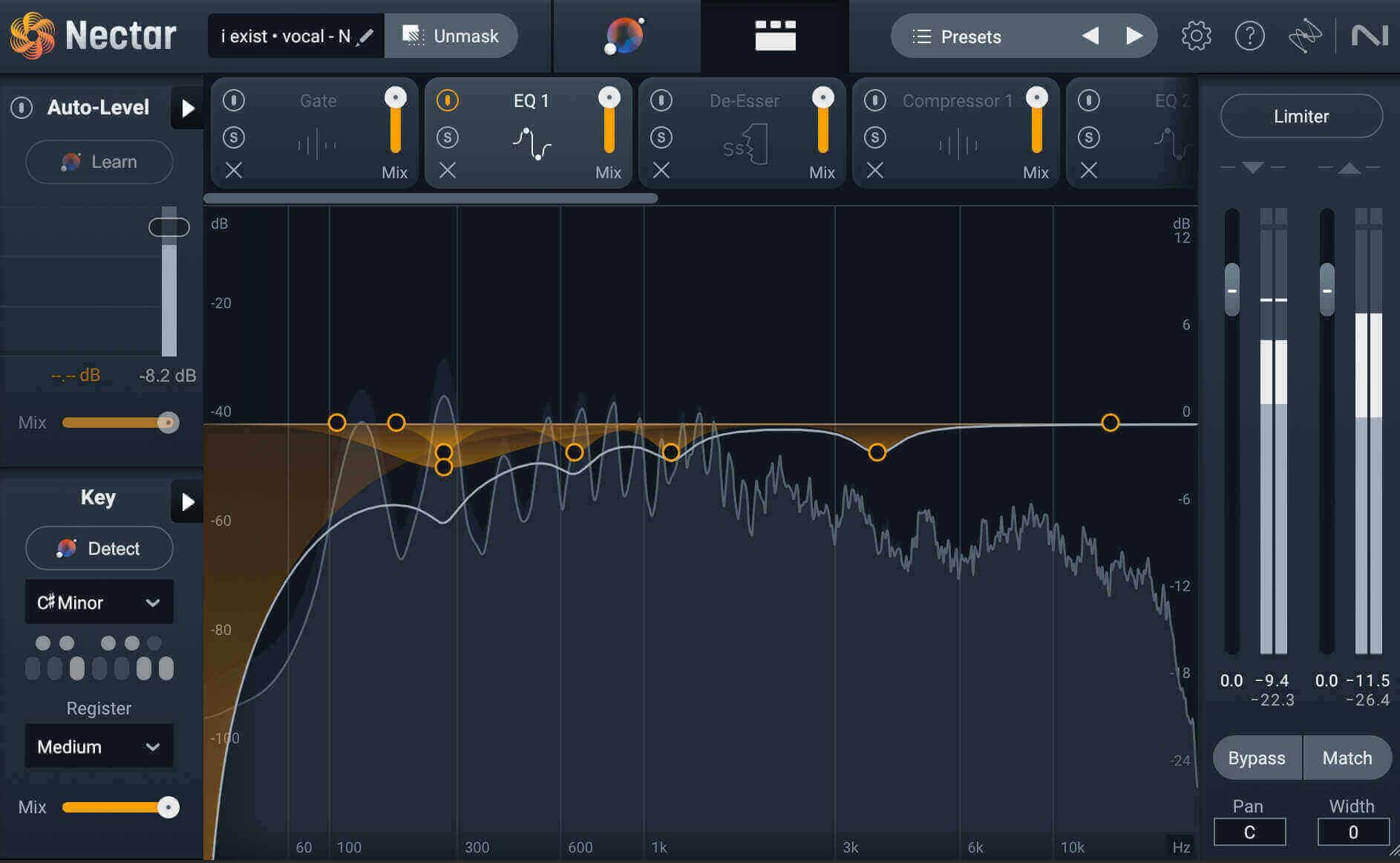Toggle the Limiter button
This screenshot has width=1400, height=863.
click(1301, 116)
